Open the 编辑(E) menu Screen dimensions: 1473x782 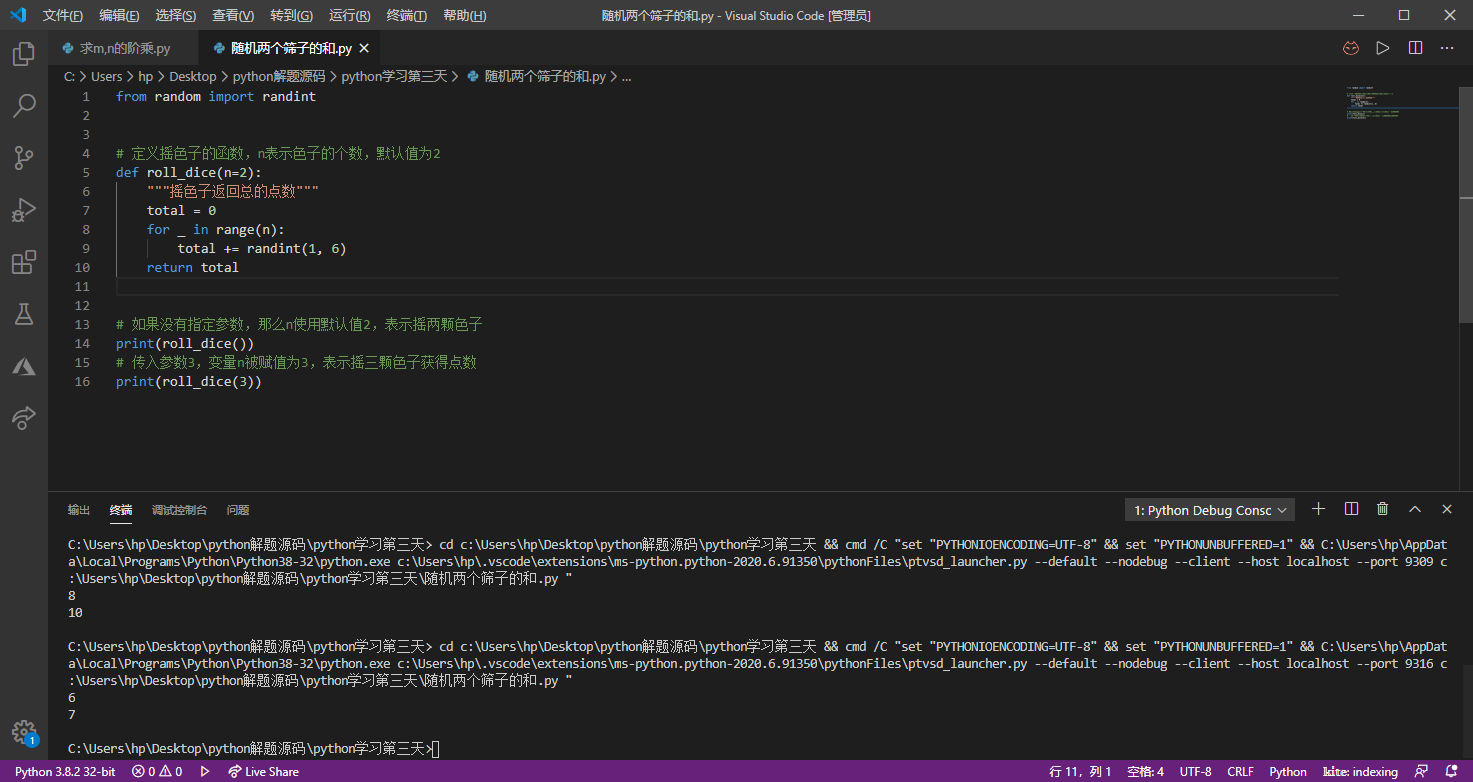pos(119,15)
